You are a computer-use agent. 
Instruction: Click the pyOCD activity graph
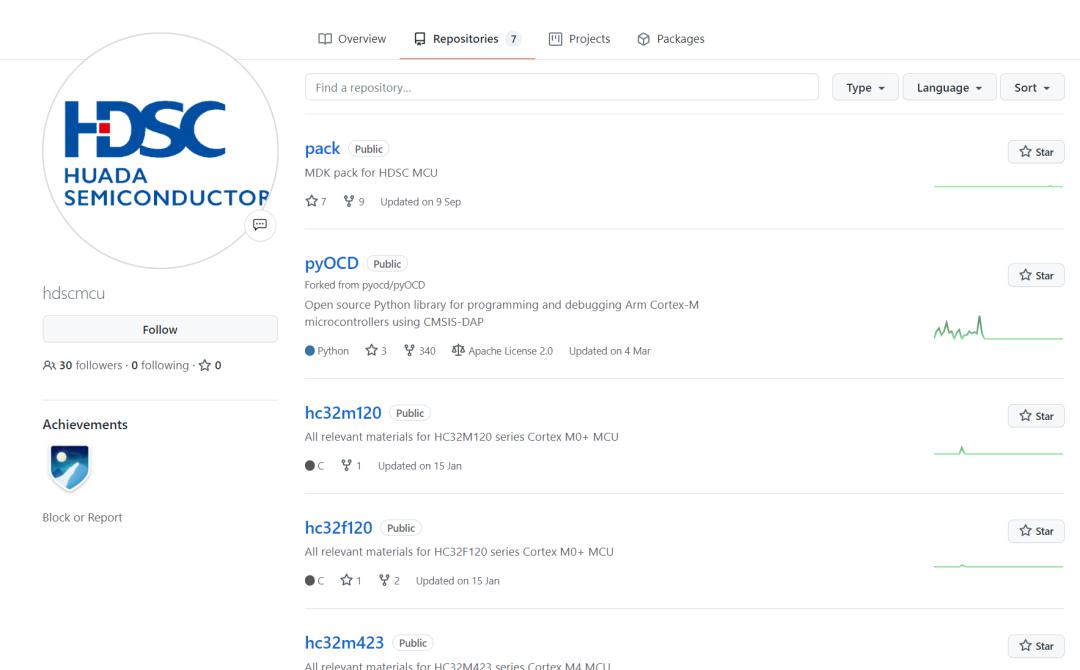(998, 328)
